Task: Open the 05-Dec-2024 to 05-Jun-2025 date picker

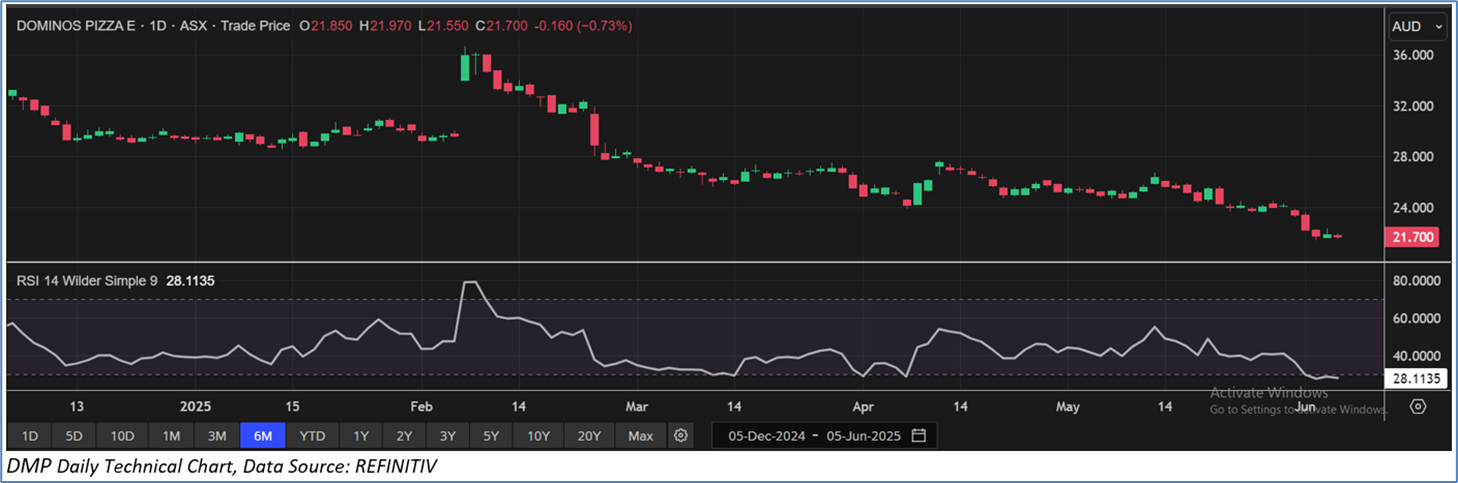Action: click(815, 436)
